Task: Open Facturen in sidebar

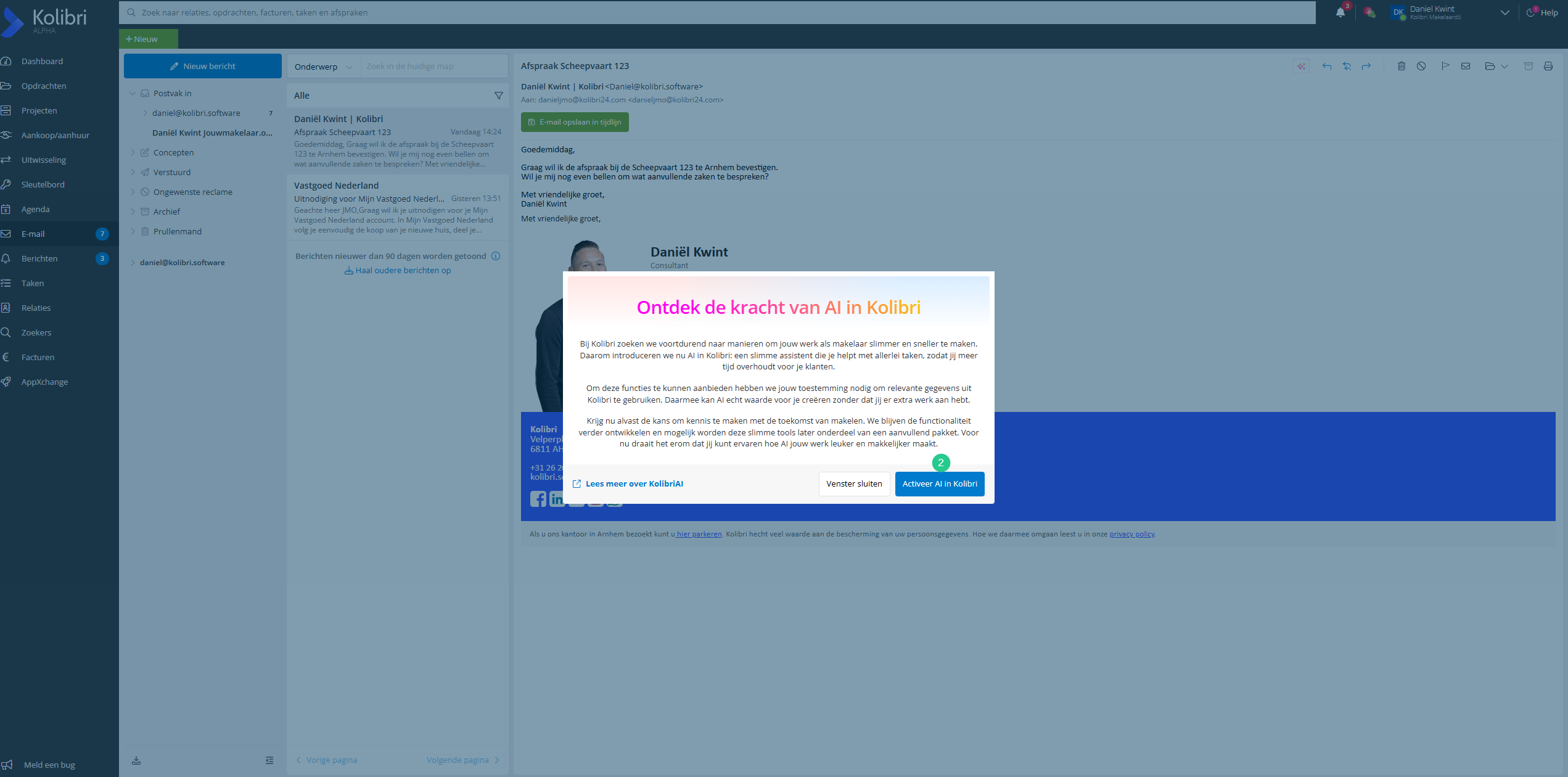Action: pos(38,357)
